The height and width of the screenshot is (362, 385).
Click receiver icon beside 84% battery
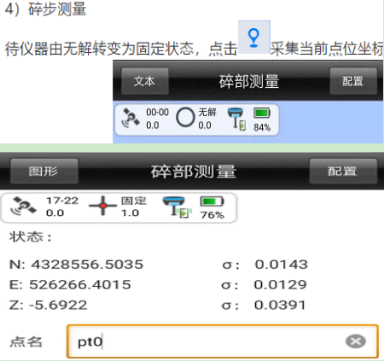(237, 119)
